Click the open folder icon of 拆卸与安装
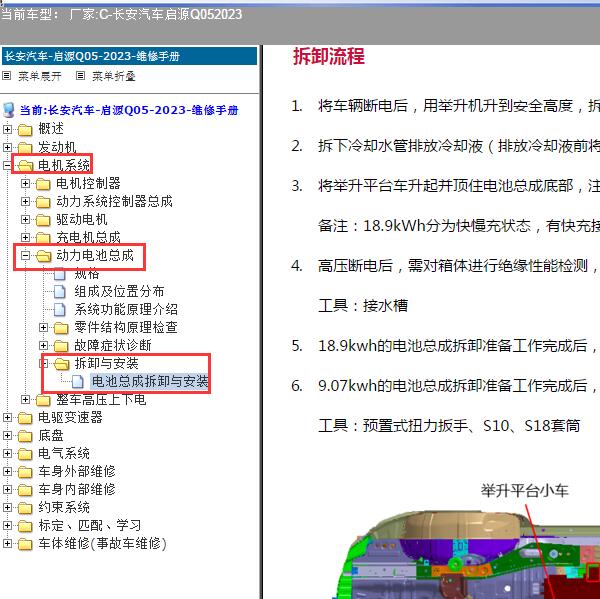 click(62, 364)
